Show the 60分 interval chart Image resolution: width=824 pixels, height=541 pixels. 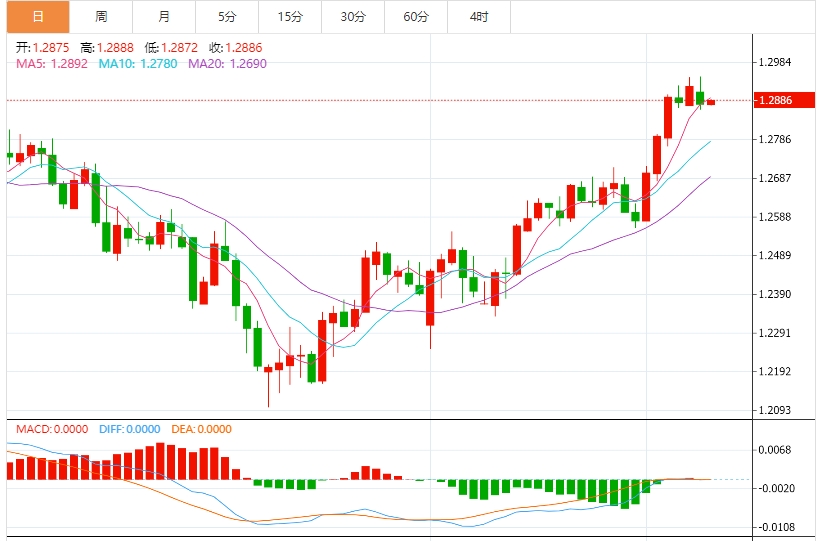tap(416, 17)
